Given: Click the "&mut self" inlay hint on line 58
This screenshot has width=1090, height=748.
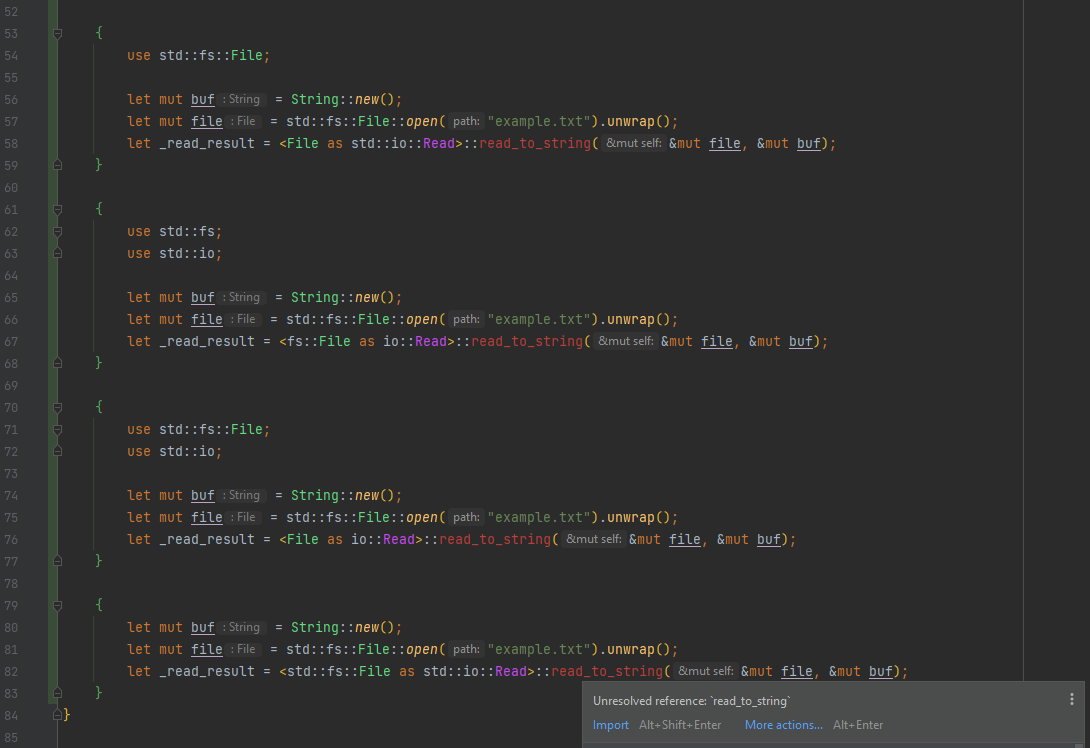Looking at the screenshot, I should (634, 143).
